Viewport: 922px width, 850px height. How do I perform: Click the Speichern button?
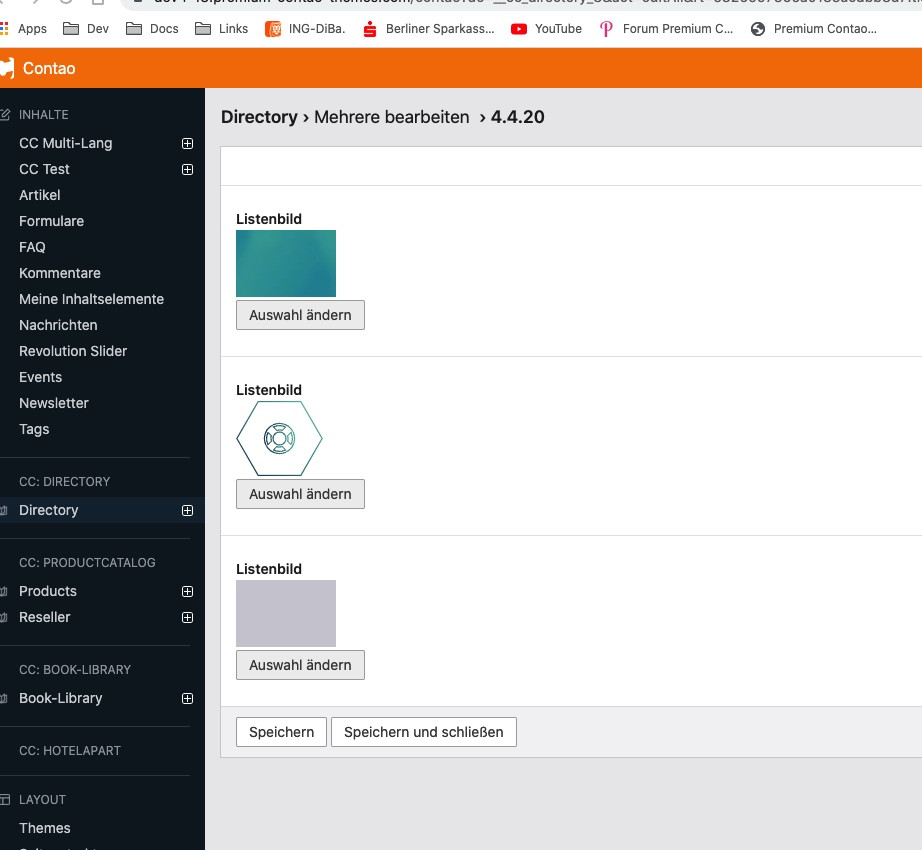pos(281,732)
